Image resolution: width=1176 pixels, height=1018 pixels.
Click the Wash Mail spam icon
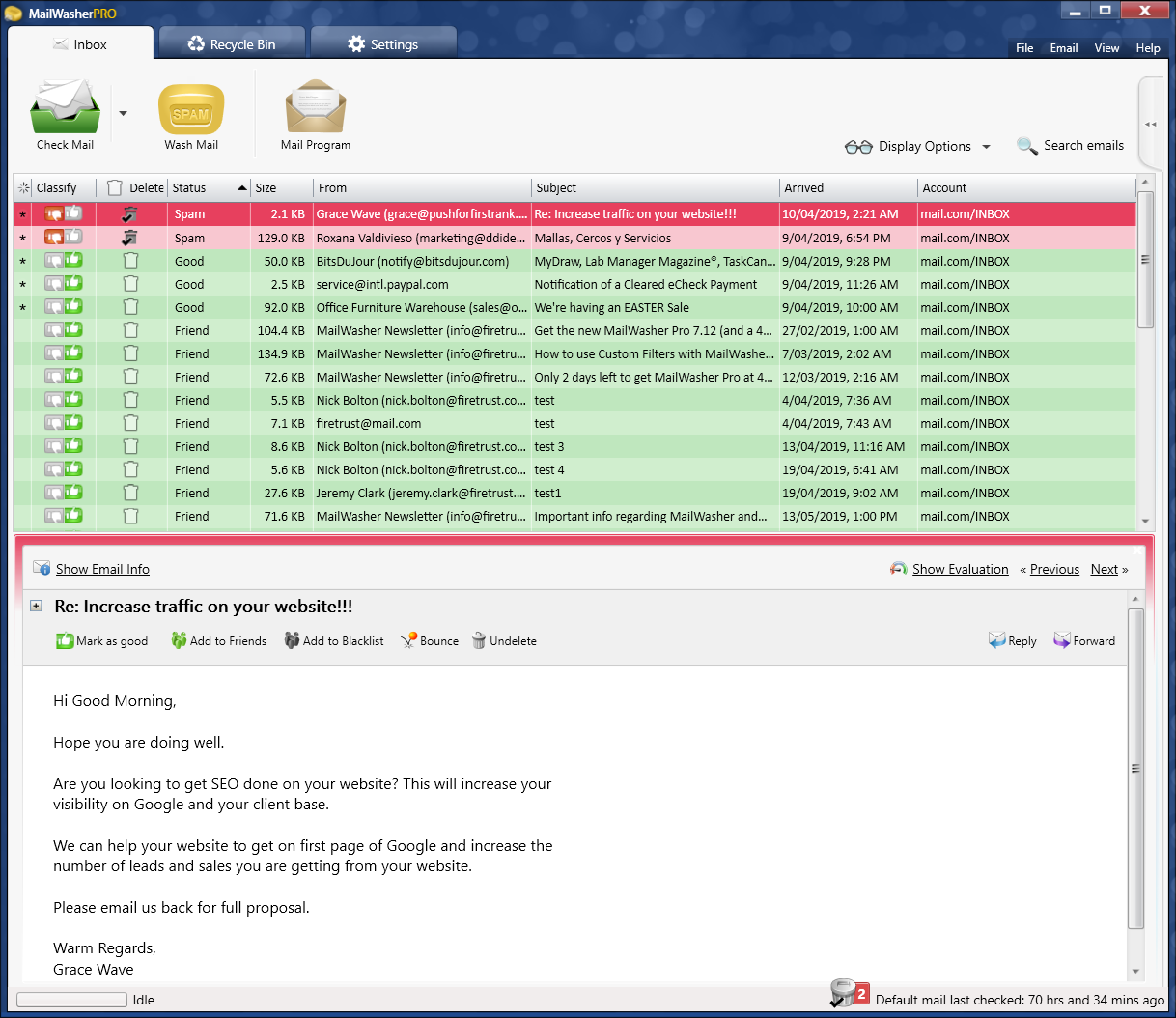[x=191, y=109]
